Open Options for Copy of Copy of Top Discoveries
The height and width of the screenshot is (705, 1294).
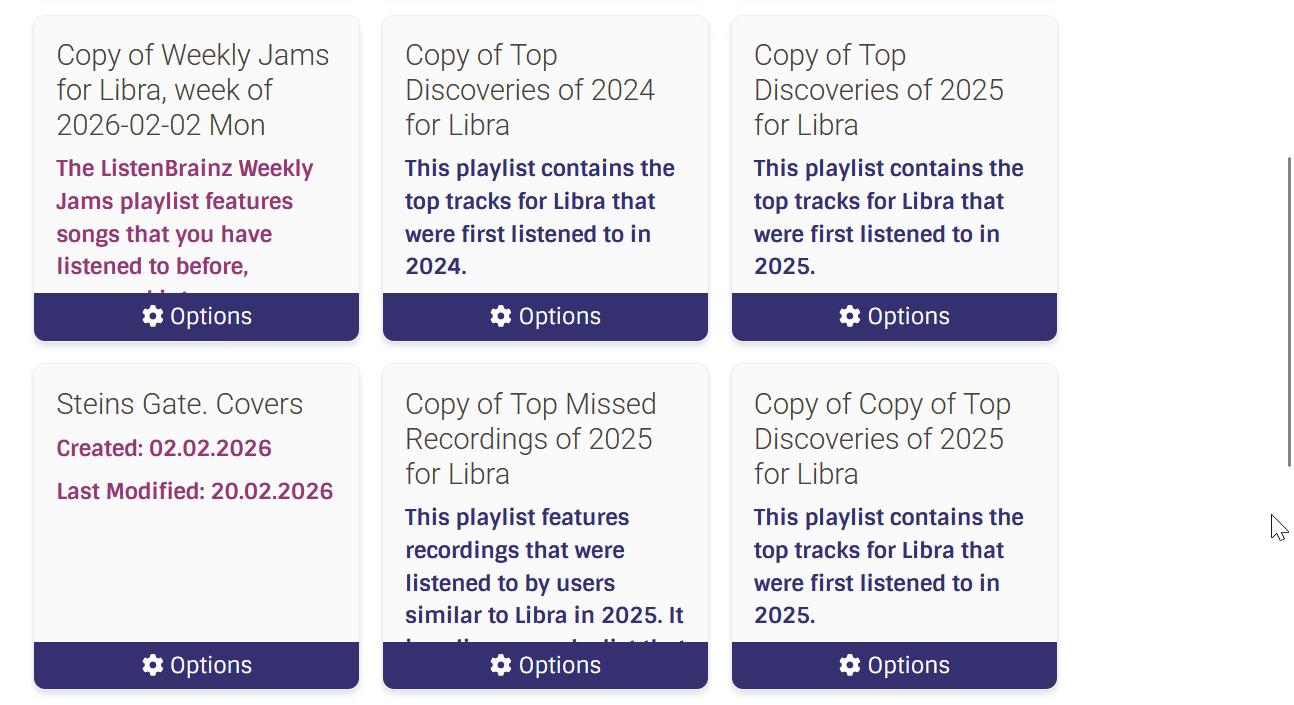pos(908,665)
